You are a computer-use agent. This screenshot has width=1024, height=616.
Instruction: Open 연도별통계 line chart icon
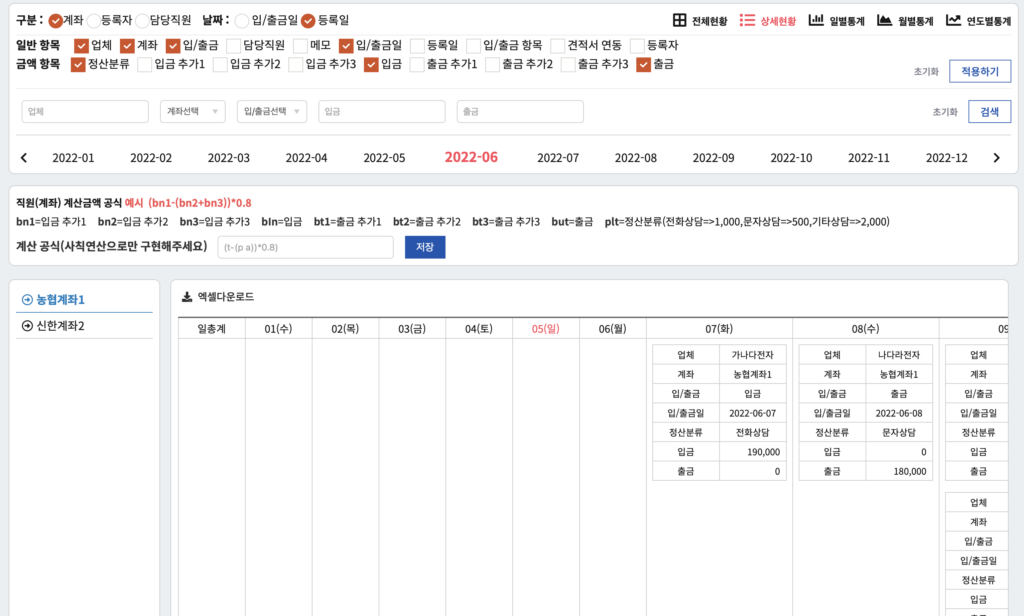pos(953,20)
